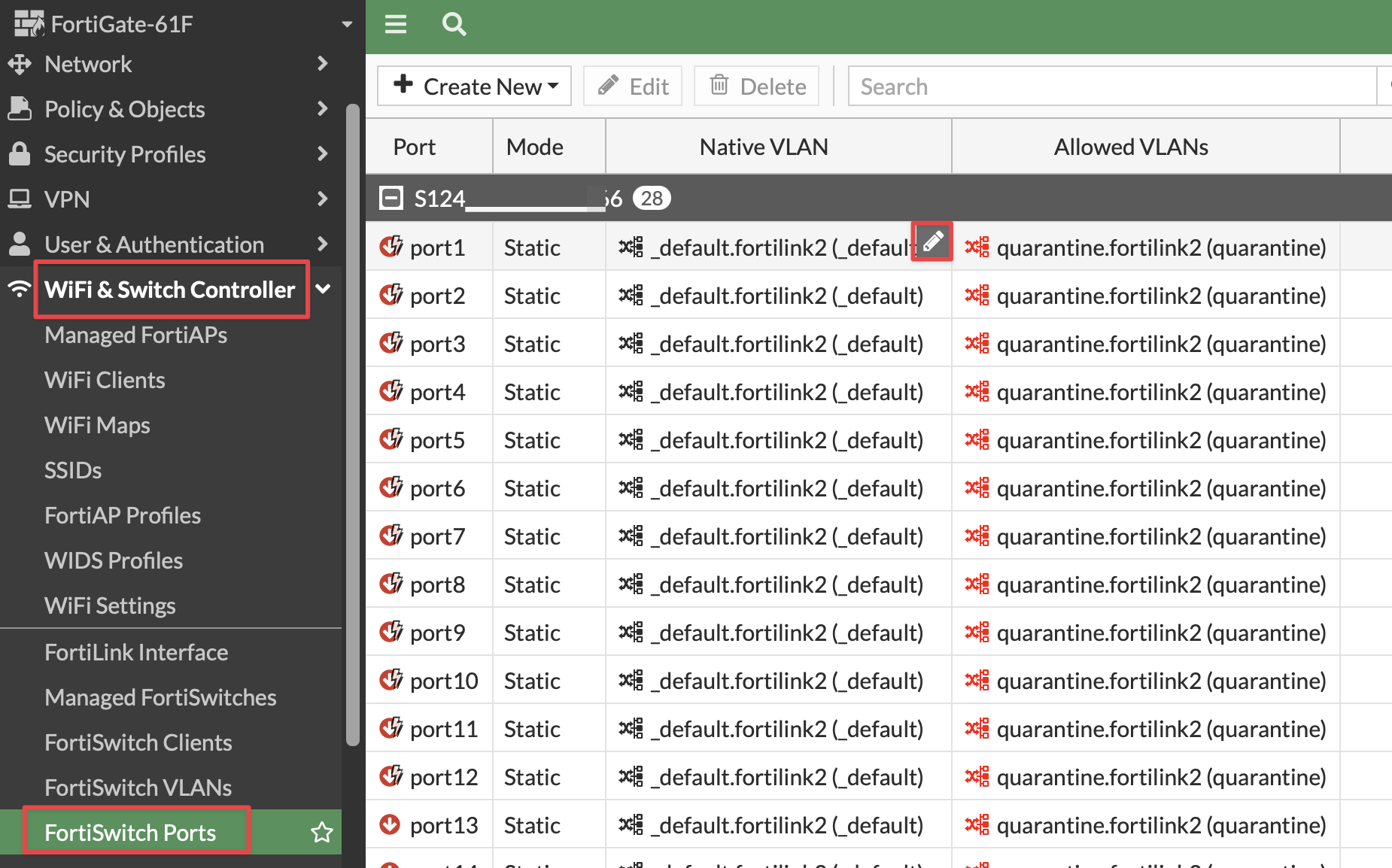Screen dimensions: 1392x868
Task: Click the sidebar vertical scrollbar
Action: click(353, 425)
